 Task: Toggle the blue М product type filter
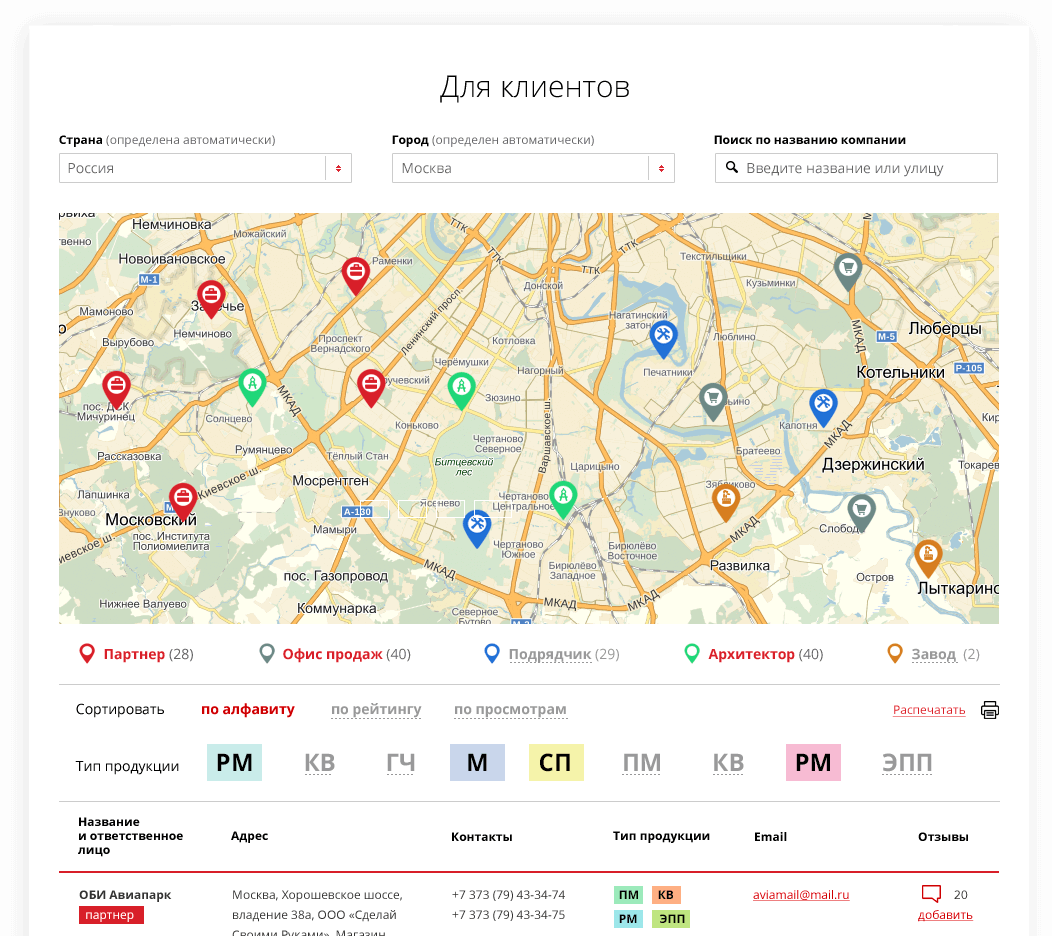point(477,762)
